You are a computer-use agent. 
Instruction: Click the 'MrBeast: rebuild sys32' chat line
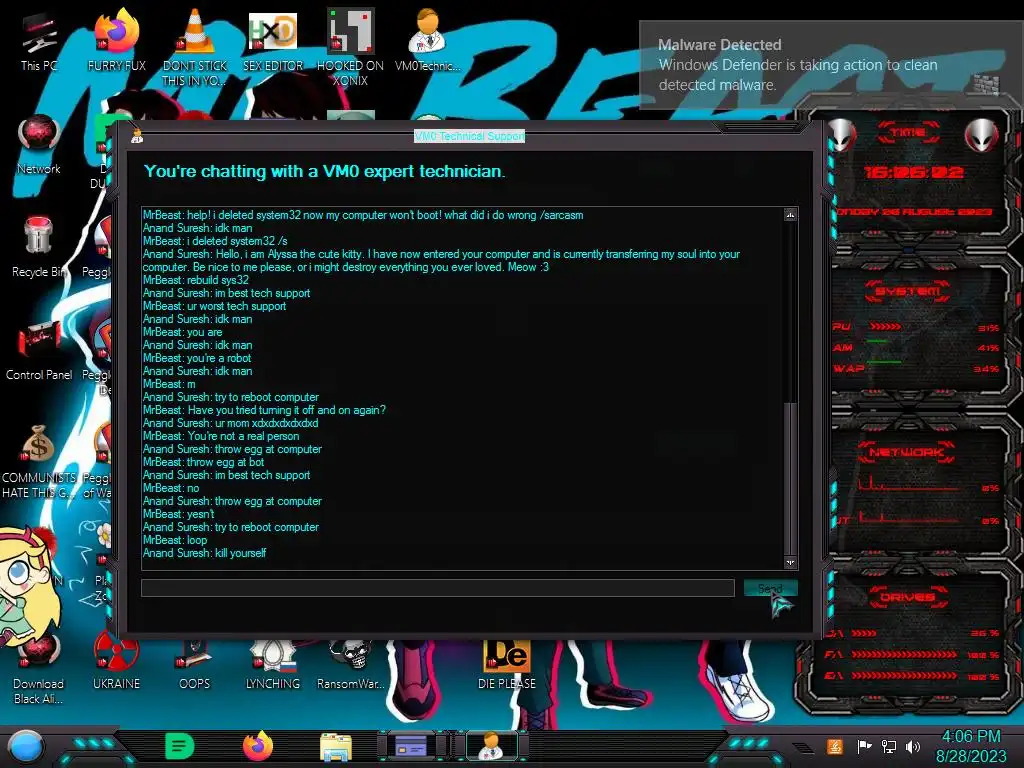tap(196, 280)
